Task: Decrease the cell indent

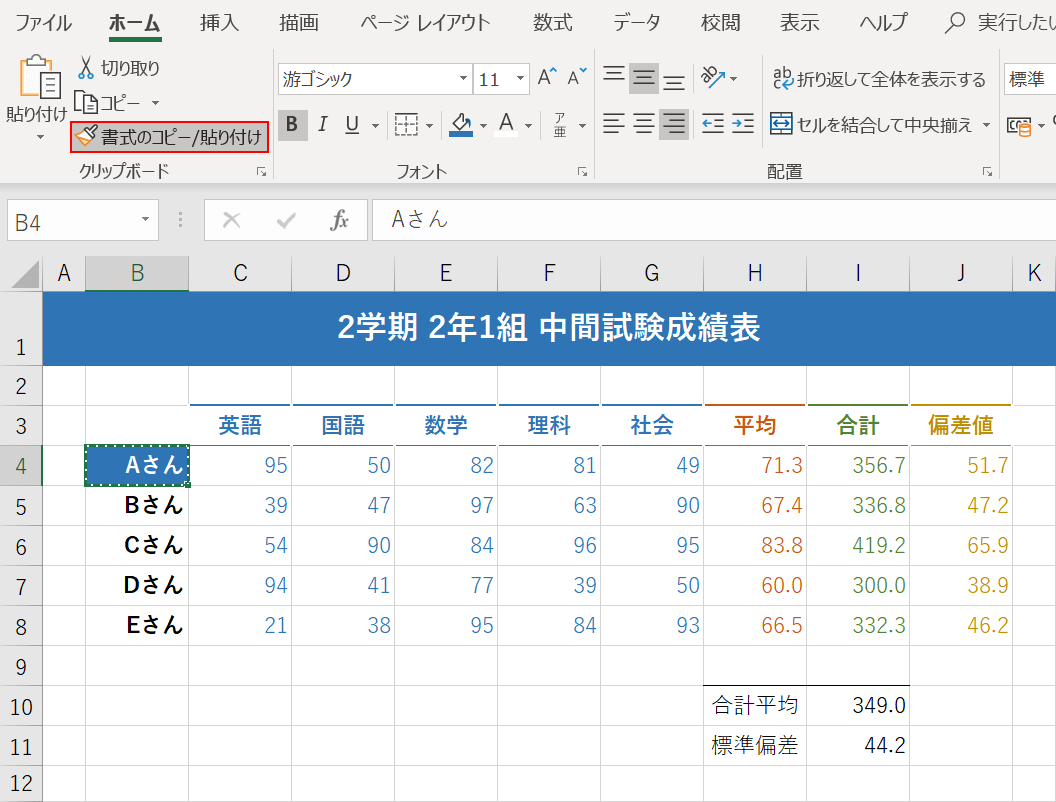Action: (713, 124)
